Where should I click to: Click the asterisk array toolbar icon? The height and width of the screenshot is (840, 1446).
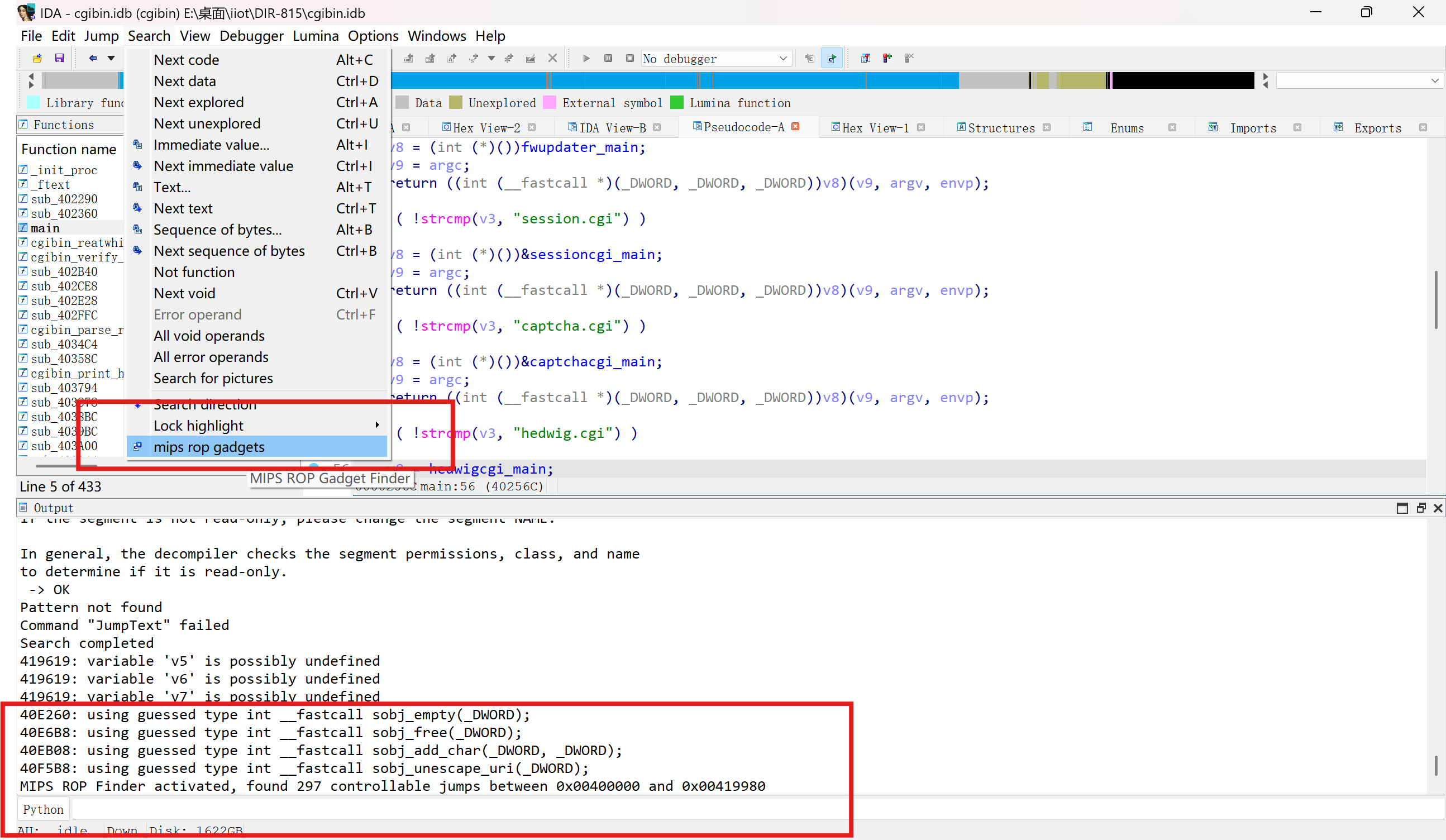(509, 58)
